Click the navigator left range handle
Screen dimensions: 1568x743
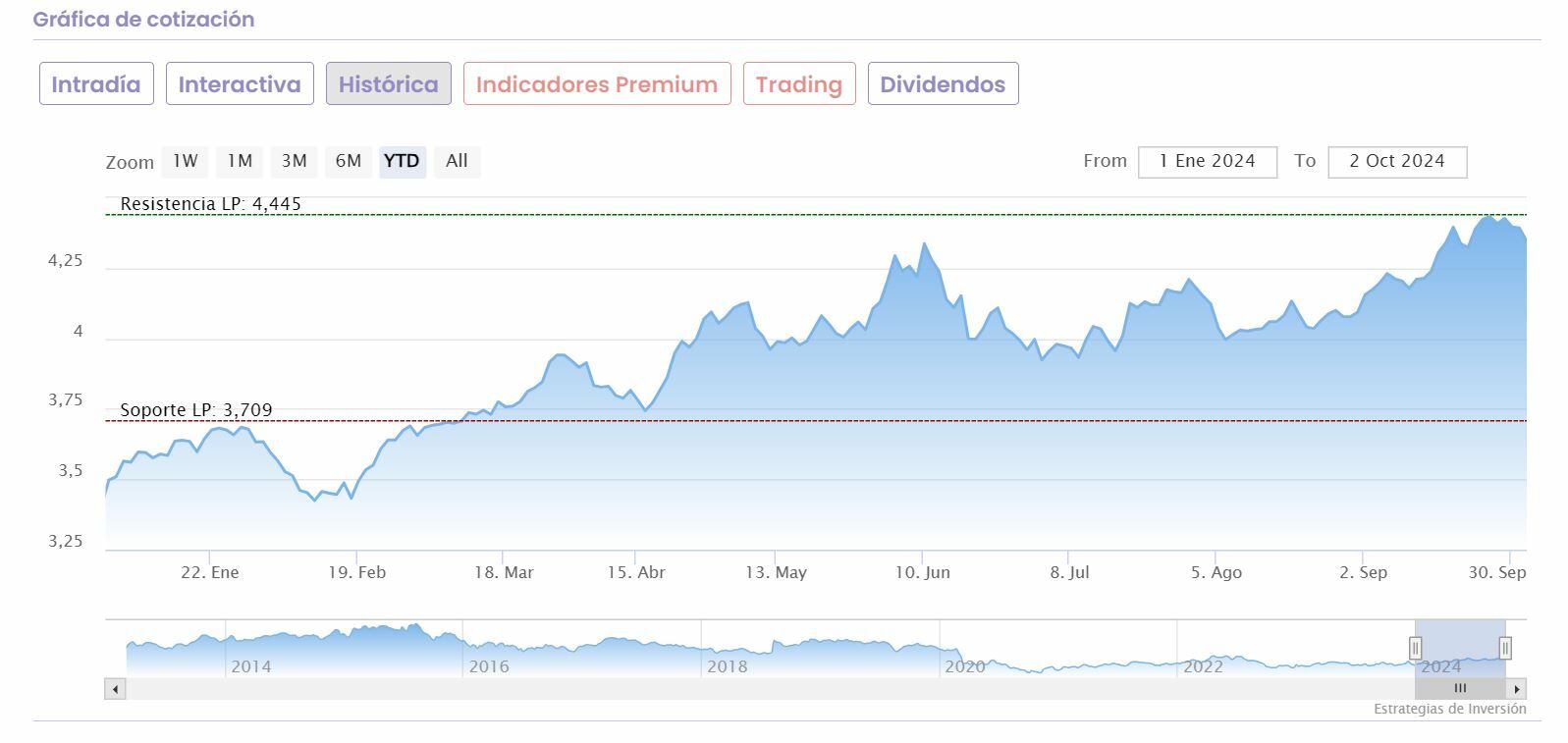point(1415,648)
